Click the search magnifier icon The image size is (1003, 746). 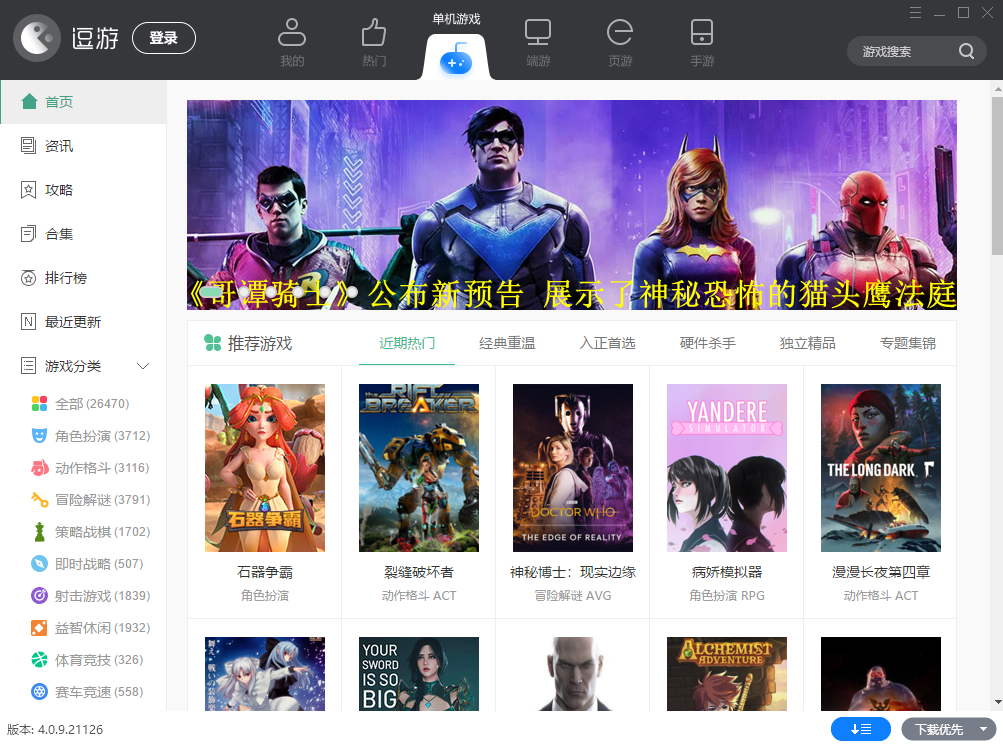966,52
